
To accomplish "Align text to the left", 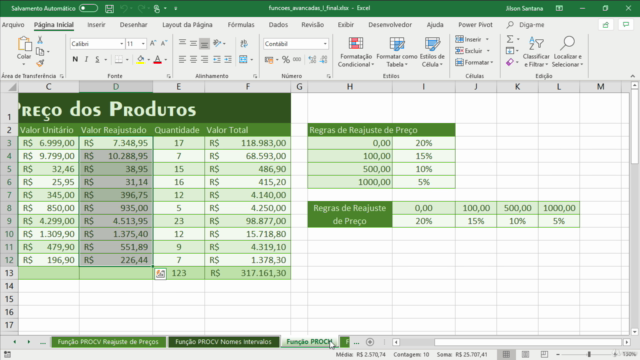I will (182, 60).
